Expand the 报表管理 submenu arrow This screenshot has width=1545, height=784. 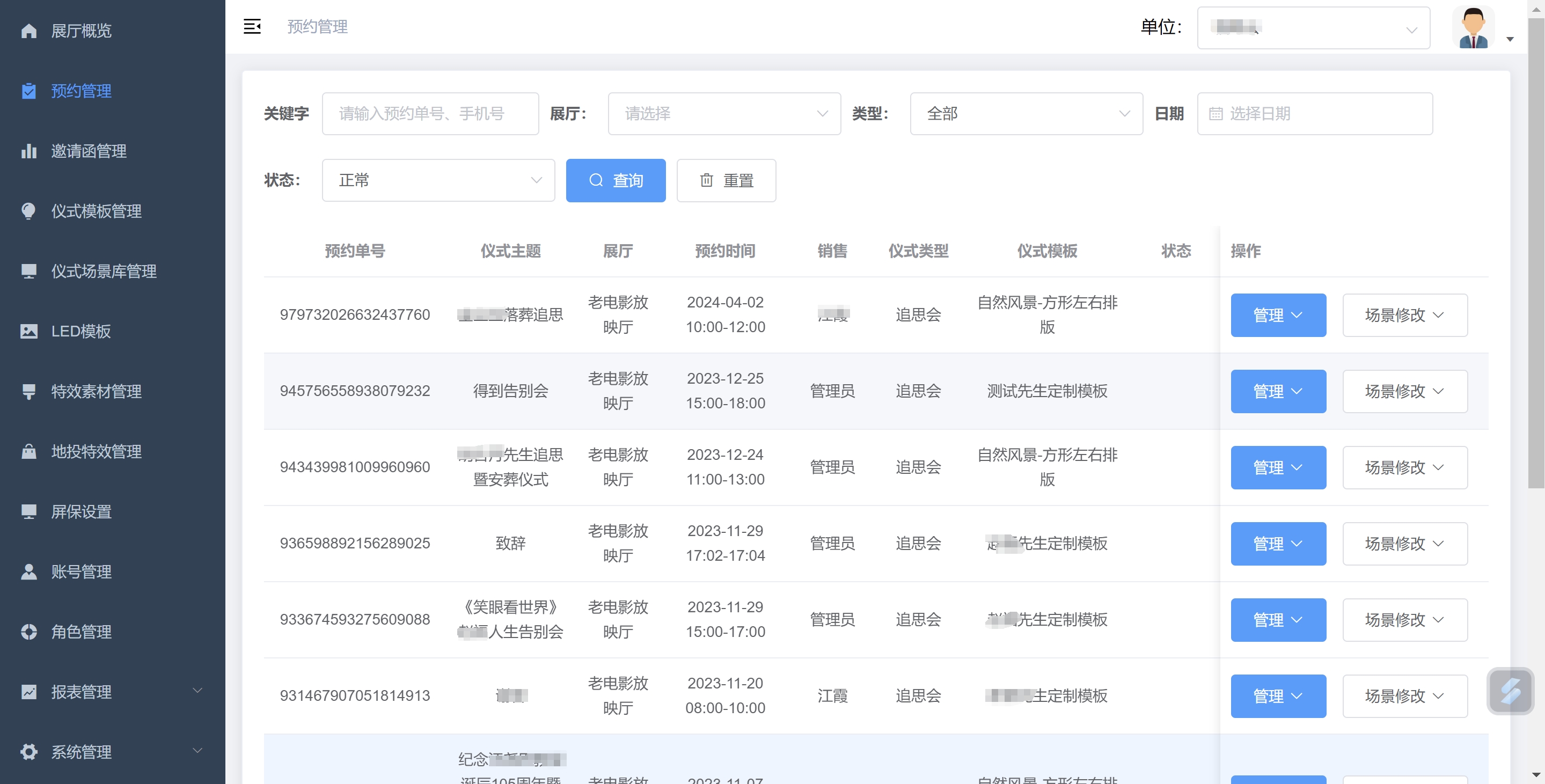tap(197, 691)
